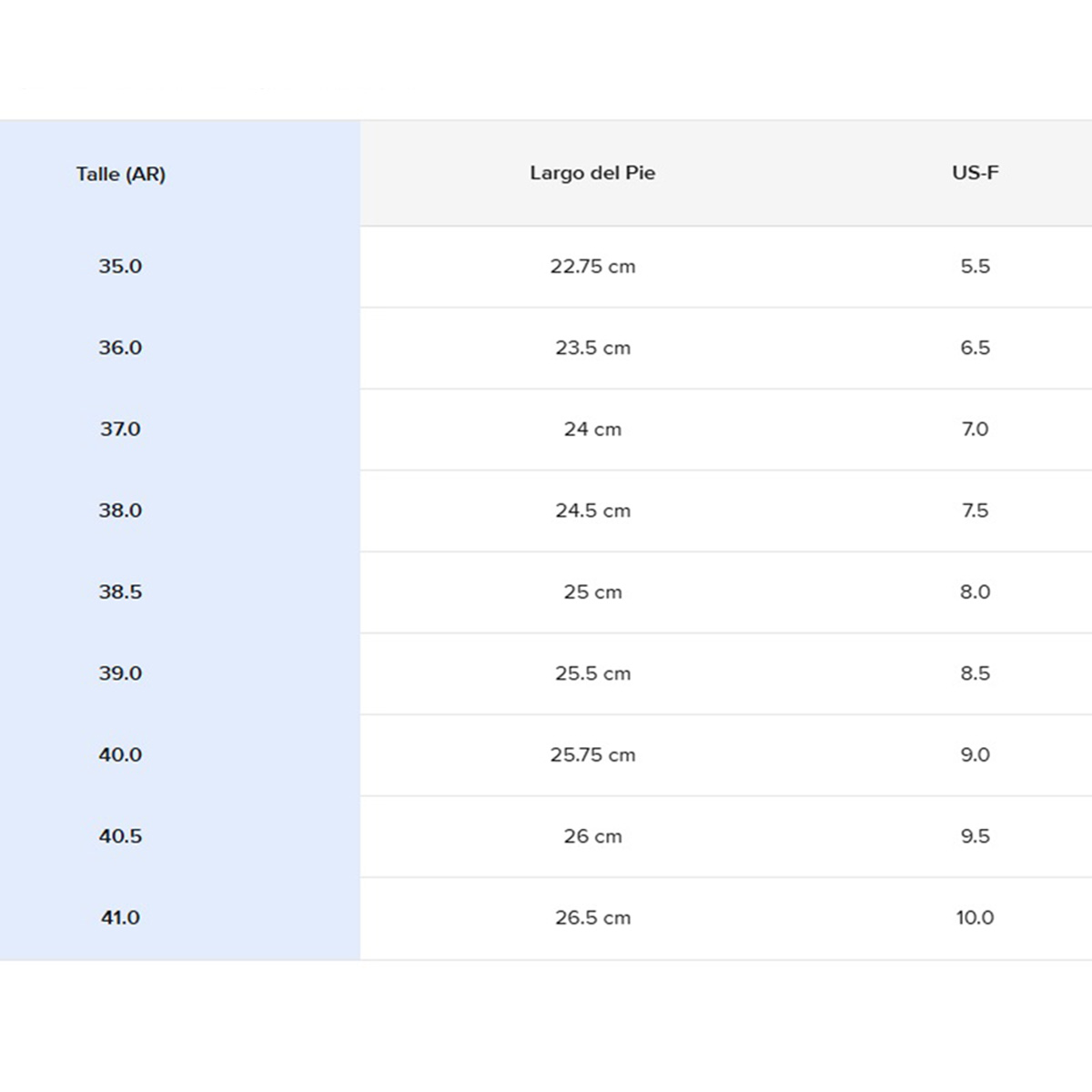
Task: Click the 22.75 cm foot length
Action: point(592,267)
